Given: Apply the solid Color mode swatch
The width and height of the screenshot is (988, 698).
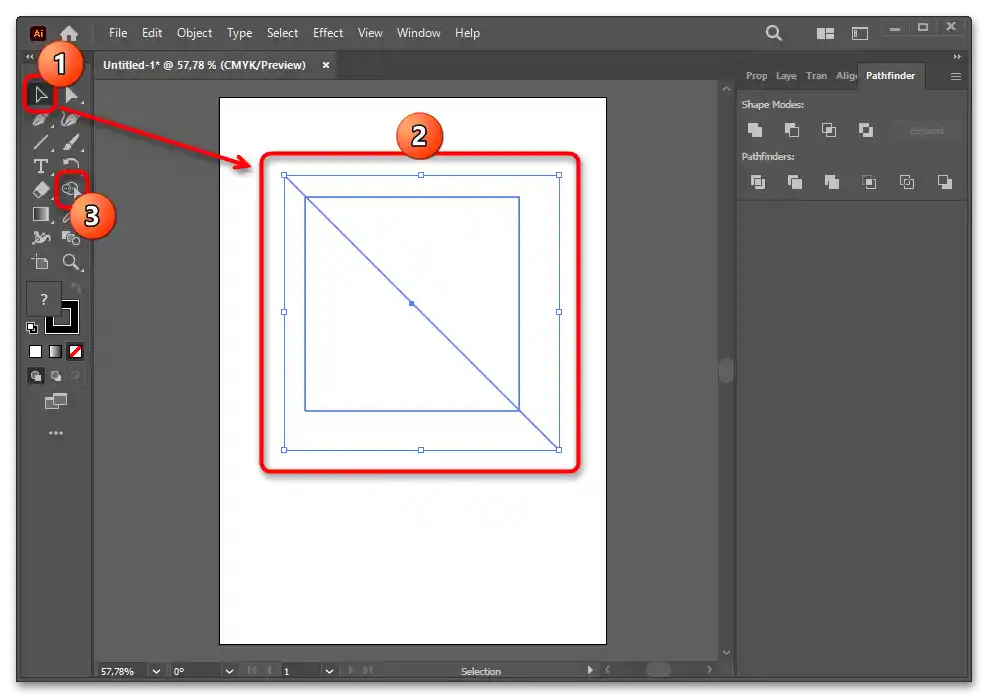Looking at the screenshot, I should click(36, 352).
